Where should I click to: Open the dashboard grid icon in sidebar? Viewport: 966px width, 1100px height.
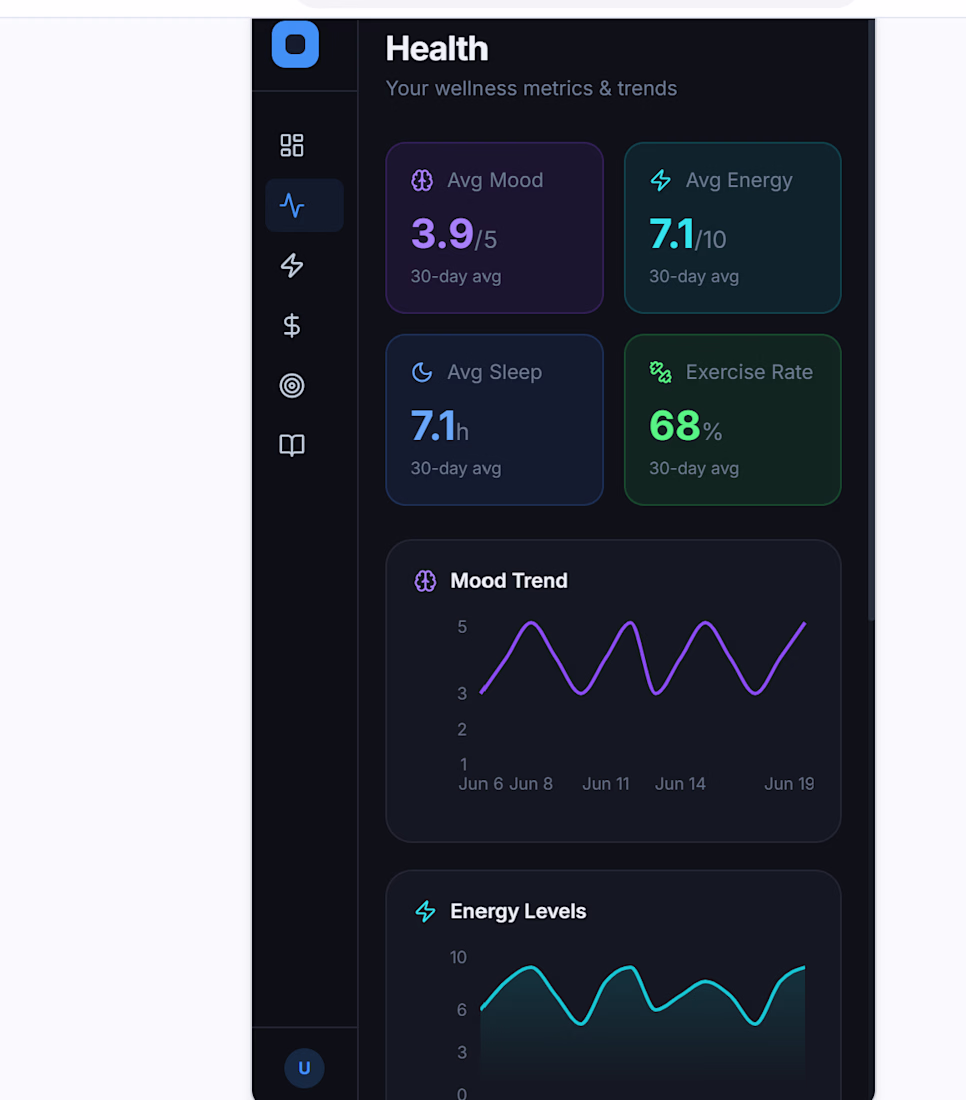(x=292, y=145)
